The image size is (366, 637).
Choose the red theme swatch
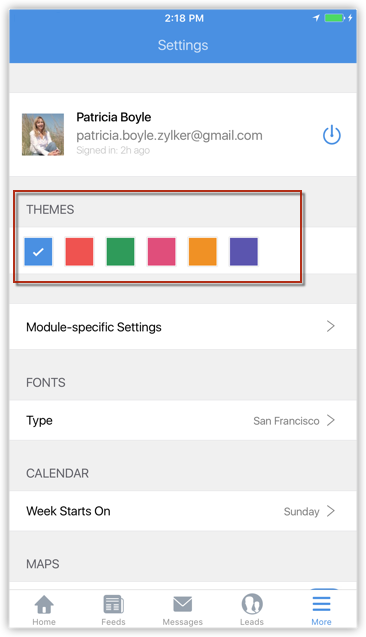79,252
